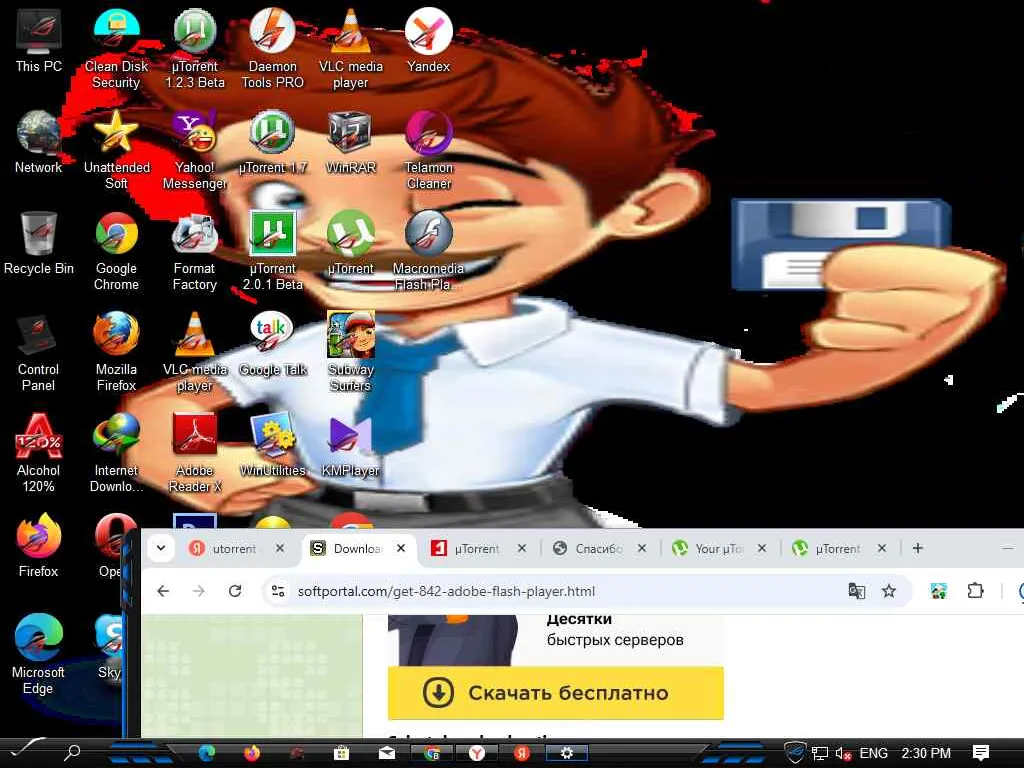
Task: Click the Скачать бесплатно download button
Action: coord(556,693)
